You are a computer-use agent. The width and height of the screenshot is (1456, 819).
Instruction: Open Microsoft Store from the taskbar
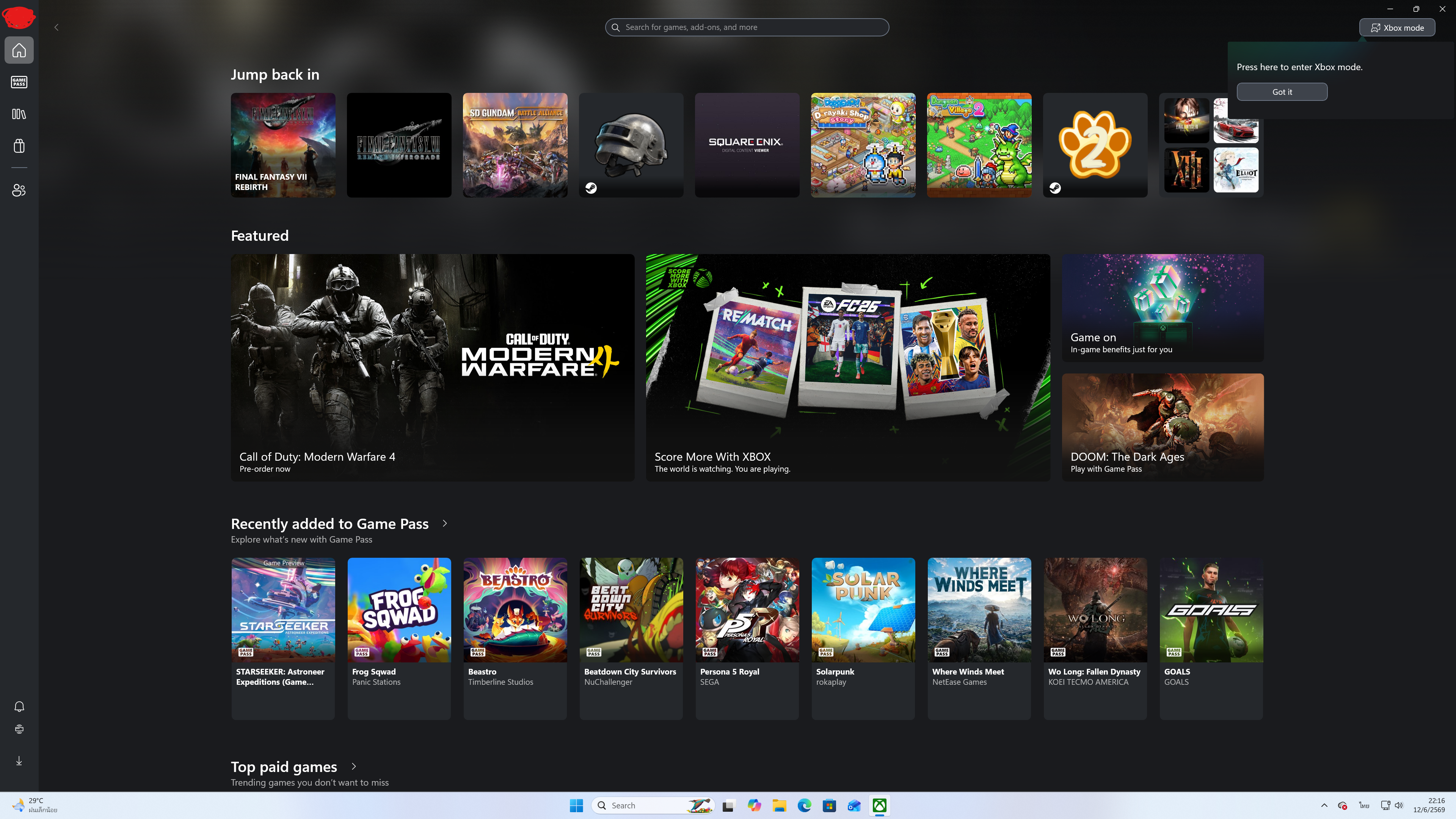[x=829, y=805]
